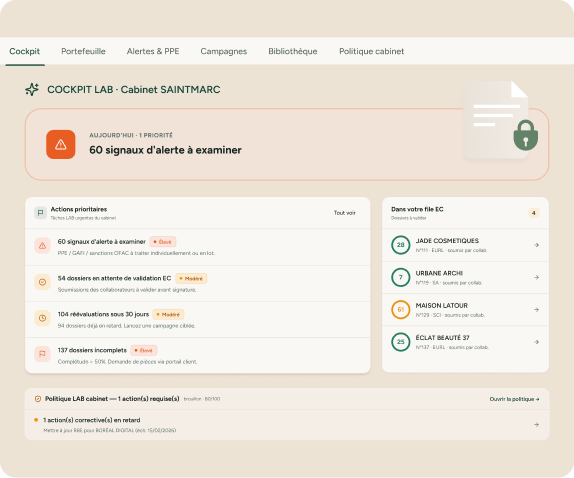Open the Alertes & PPE tab

tap(153, 51)
